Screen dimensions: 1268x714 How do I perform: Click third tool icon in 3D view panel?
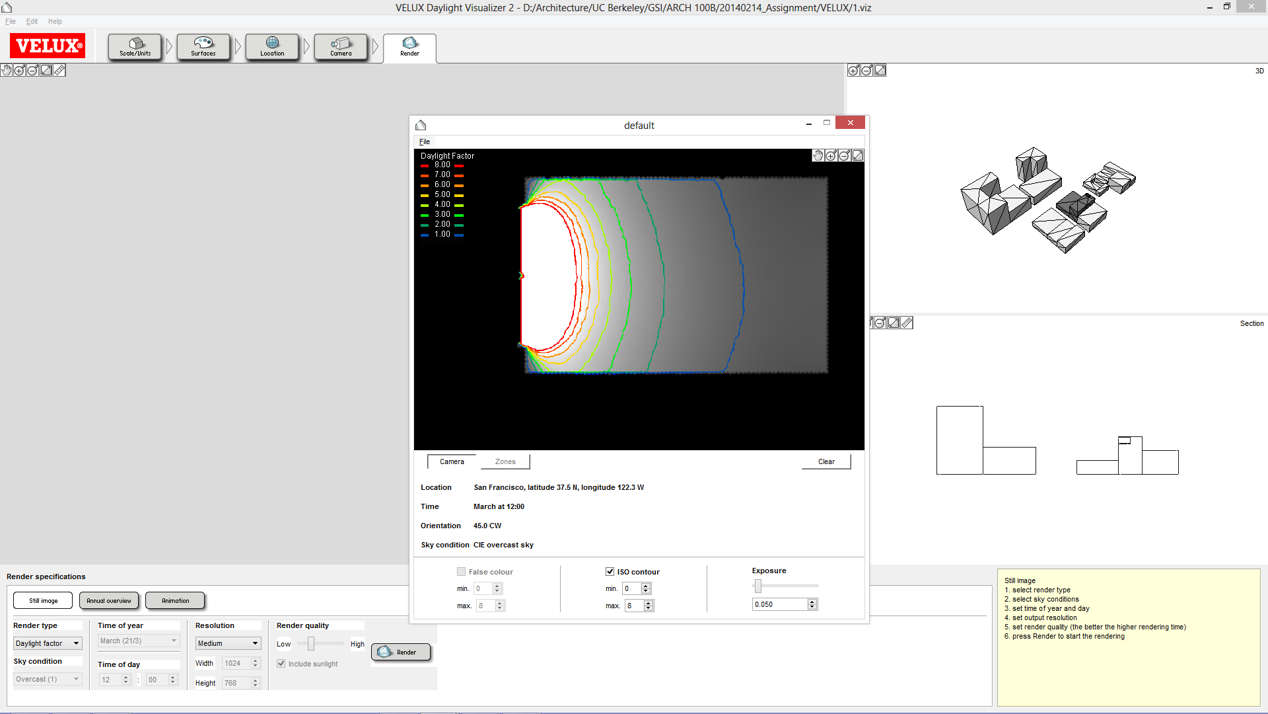(880, 71)
